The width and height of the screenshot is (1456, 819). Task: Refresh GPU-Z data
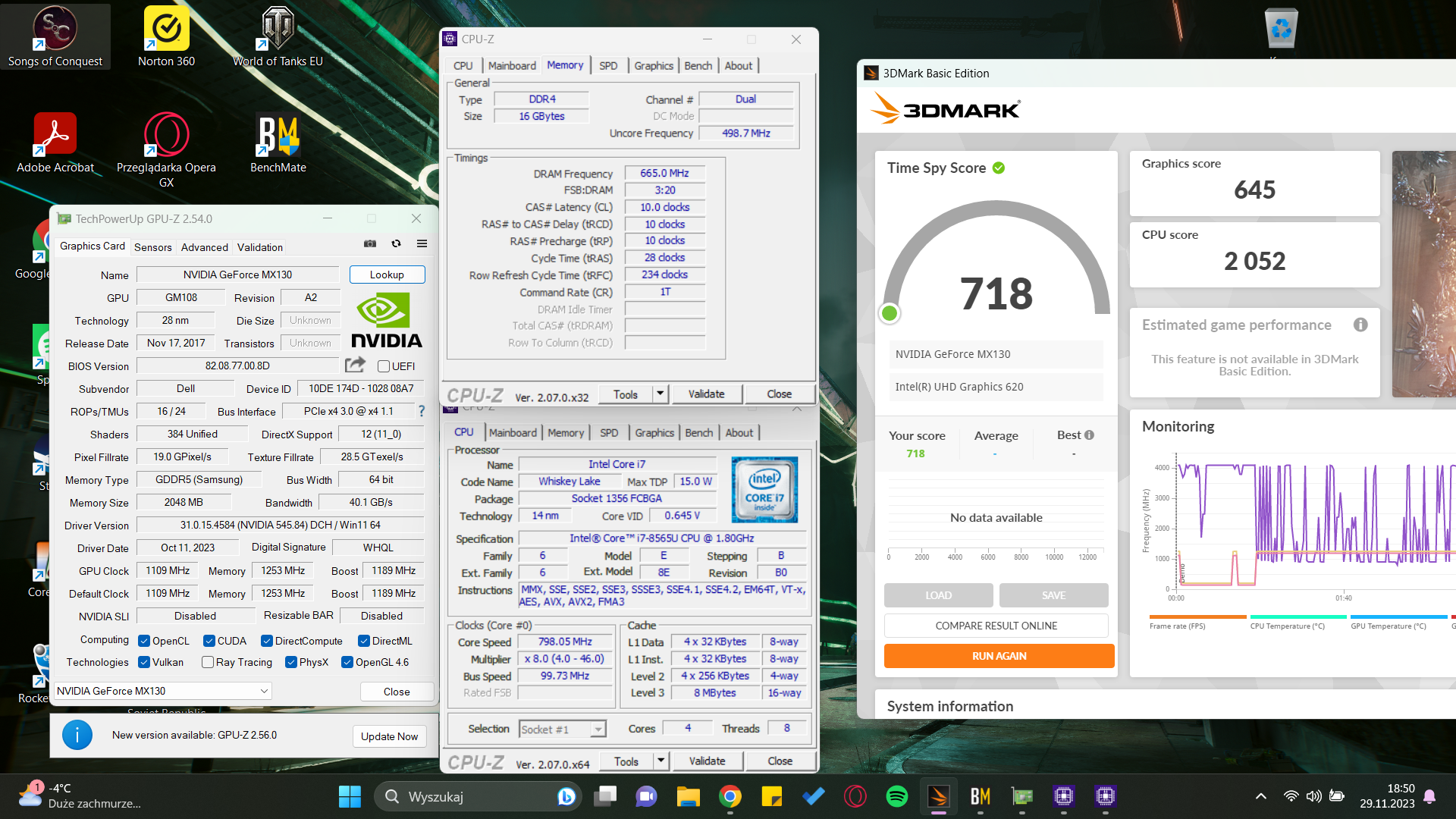click(396, 243)
